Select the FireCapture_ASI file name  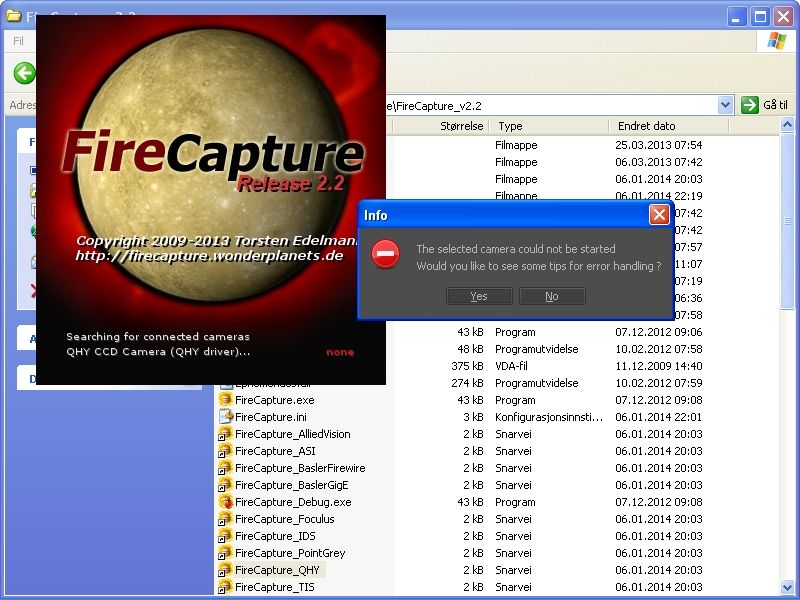coord(275,451)
